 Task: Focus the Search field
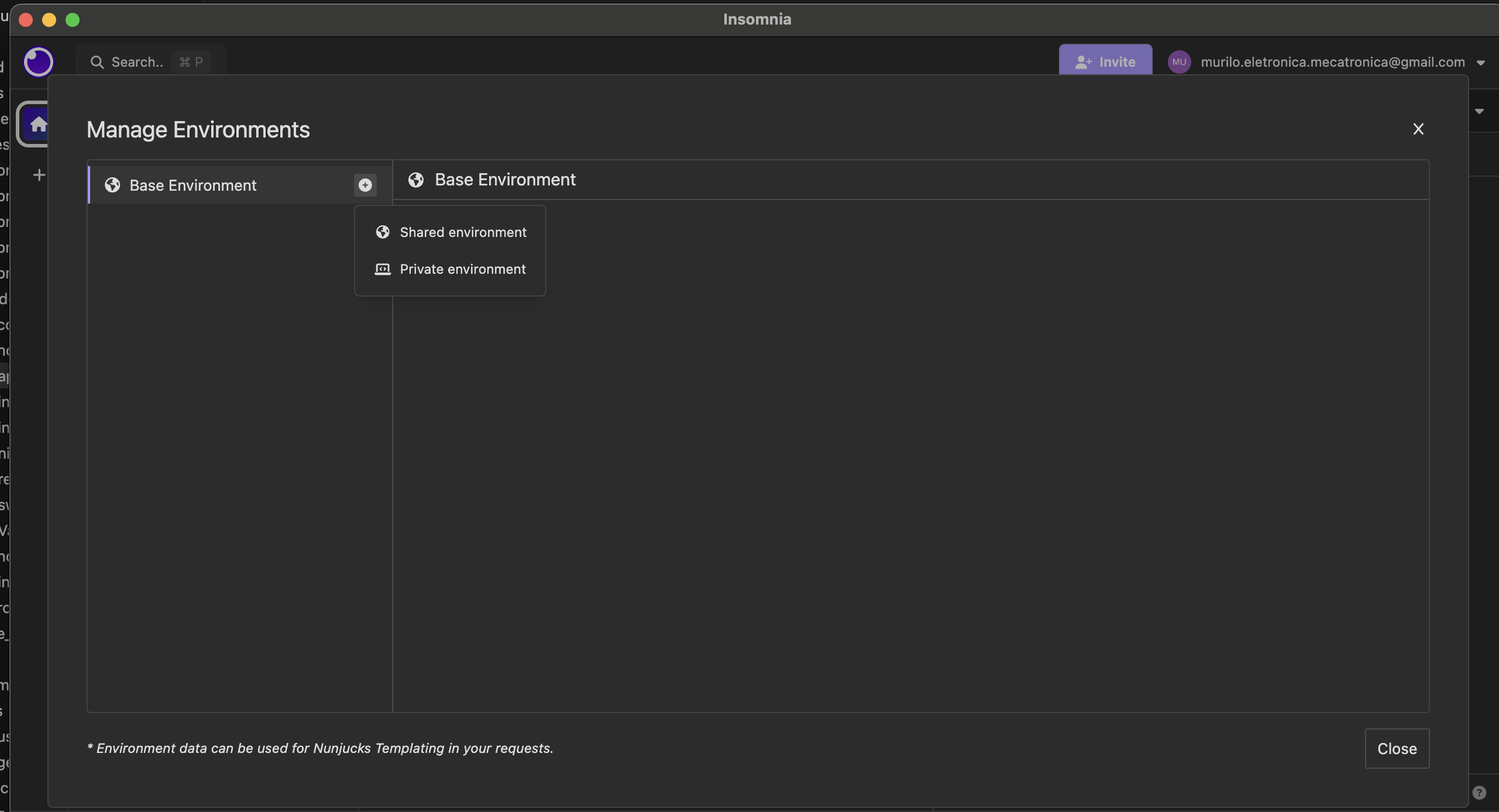pos(151,62)
